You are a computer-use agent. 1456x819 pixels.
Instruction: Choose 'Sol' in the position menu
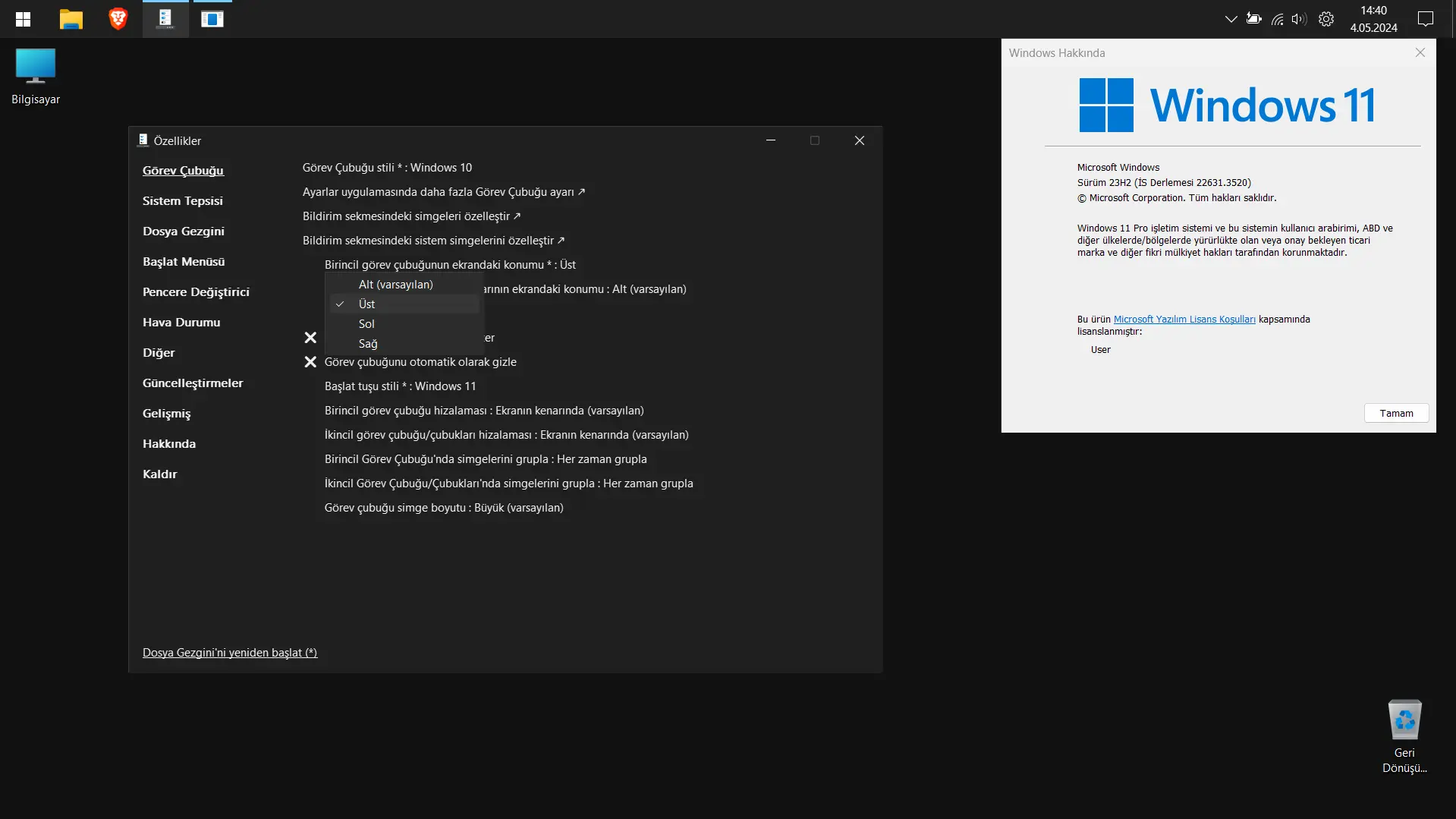click(x=404, y=324)
